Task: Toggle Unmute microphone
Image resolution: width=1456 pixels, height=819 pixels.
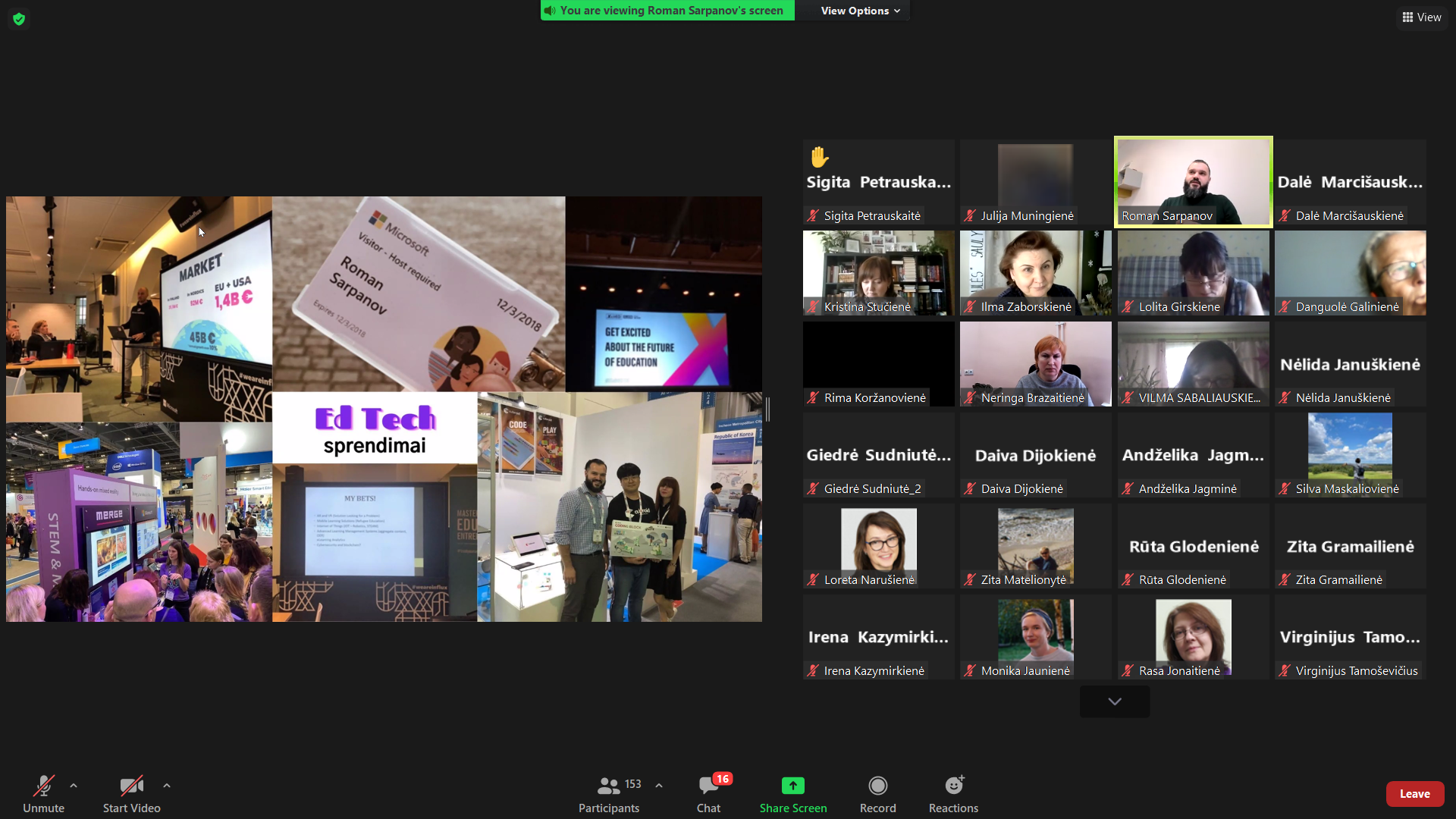Action: coord(43,786)
